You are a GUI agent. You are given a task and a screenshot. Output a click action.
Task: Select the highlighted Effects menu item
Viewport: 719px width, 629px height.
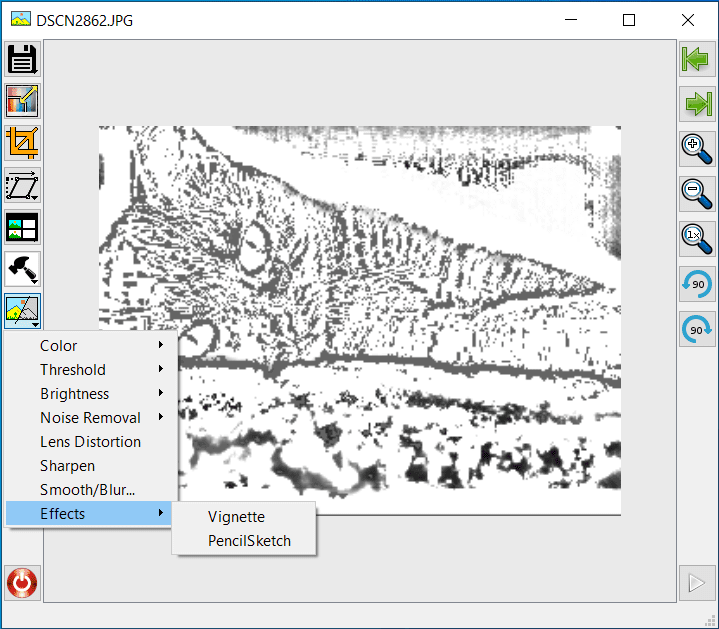pos(88,513)
